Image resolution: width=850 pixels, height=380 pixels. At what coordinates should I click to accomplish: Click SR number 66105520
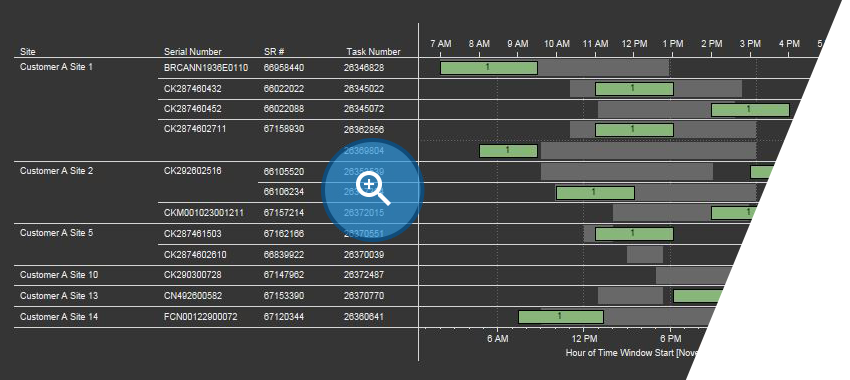(x=284, y=172)
